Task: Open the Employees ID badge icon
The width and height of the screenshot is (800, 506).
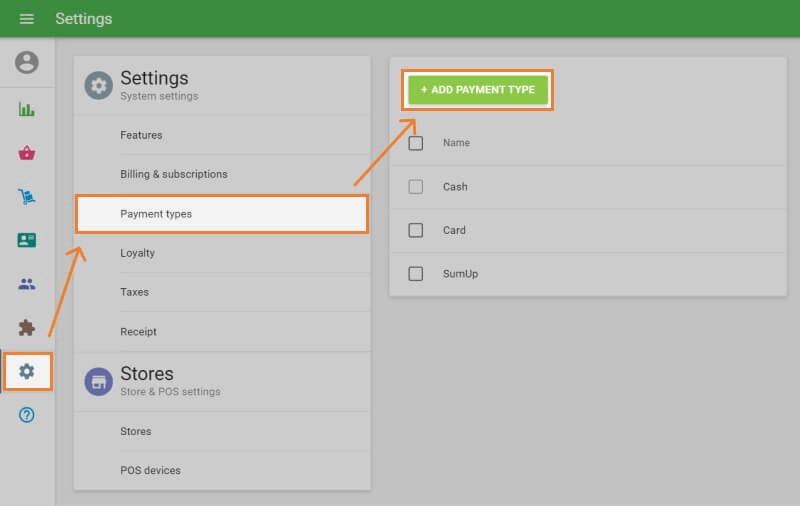Action: point(27,240)
